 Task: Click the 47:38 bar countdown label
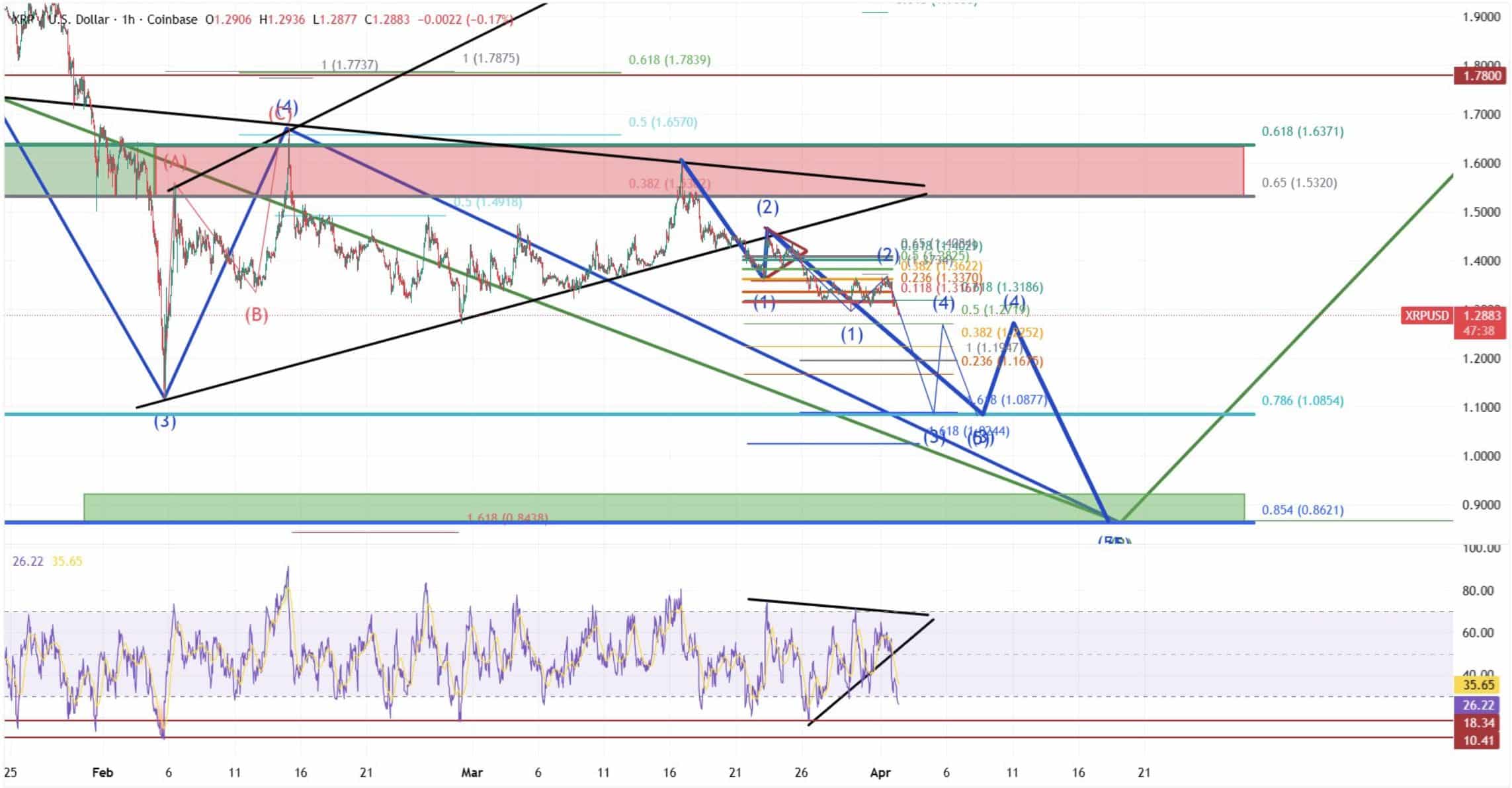coord(1478,331)
